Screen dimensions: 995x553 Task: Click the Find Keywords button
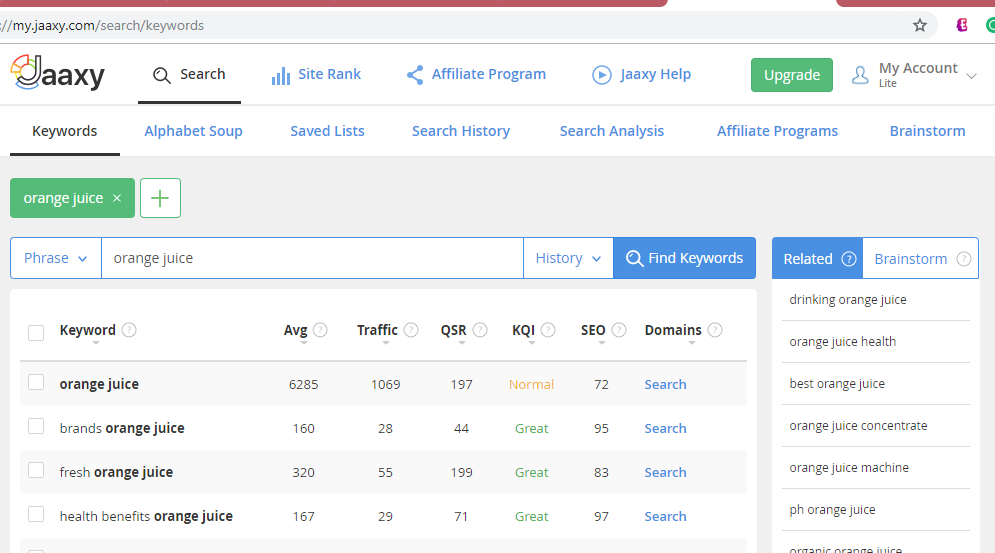coord(684,258)
